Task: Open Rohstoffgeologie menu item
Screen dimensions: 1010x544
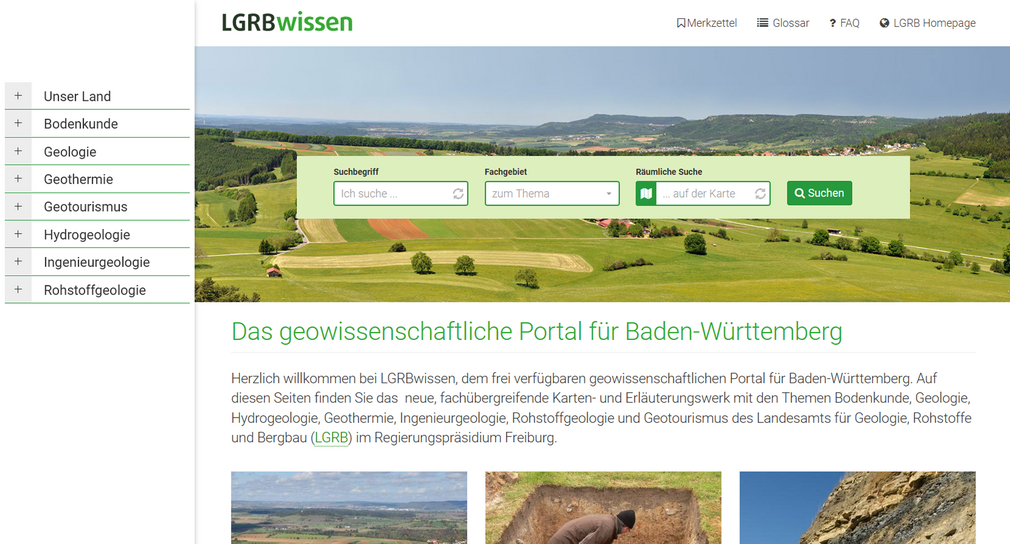Action: point(95,290)
